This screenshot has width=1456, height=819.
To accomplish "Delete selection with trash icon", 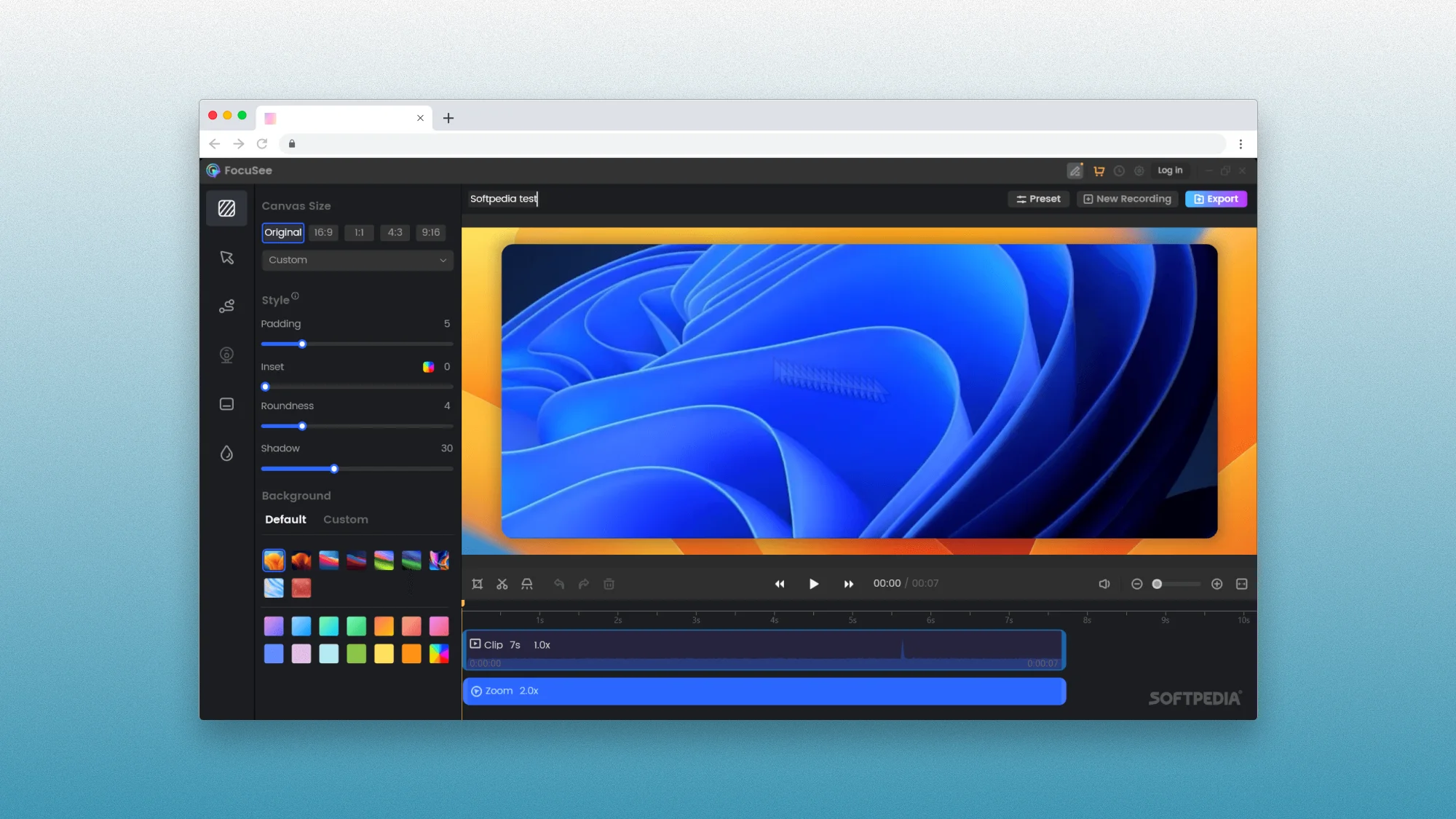I will point(609,584).
